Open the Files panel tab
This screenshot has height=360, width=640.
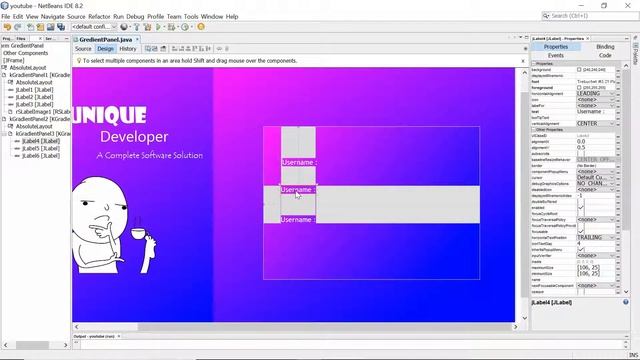coord(21,38)
